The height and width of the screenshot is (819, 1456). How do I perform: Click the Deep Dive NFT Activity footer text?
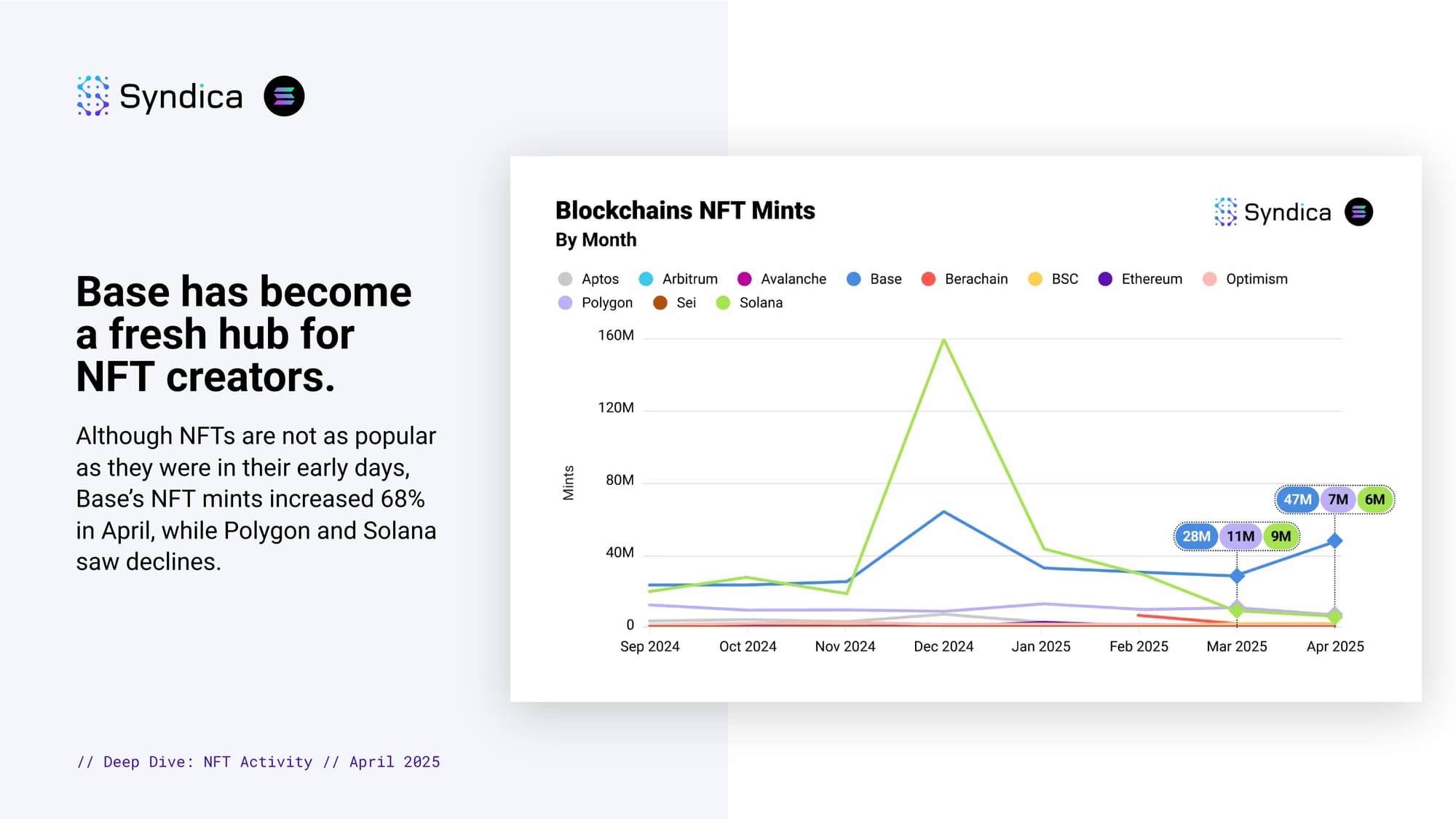(x=258, y=762)
